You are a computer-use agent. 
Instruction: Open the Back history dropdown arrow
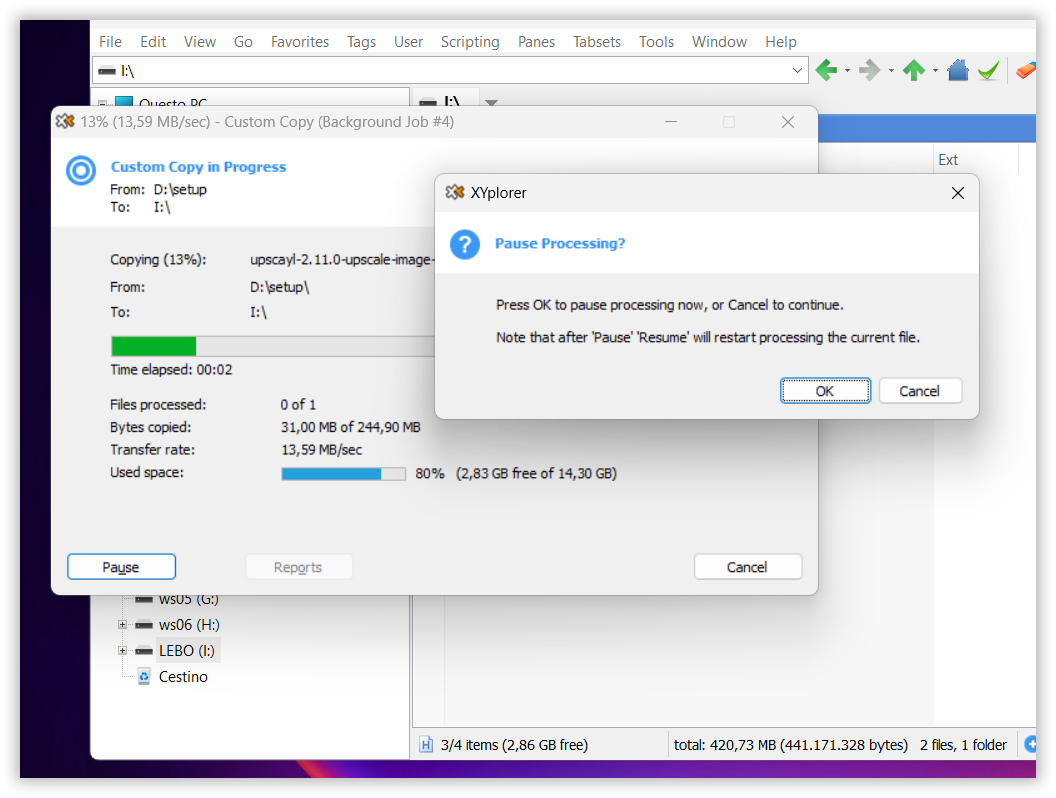(847, 70)
